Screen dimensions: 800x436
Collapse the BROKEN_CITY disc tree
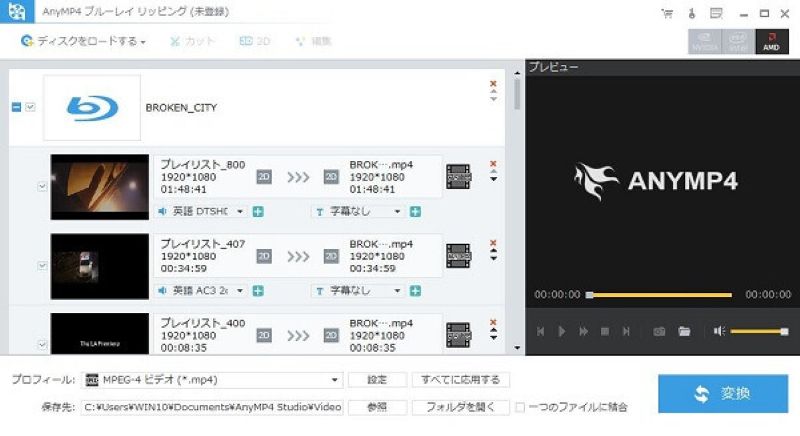point(16,107)
